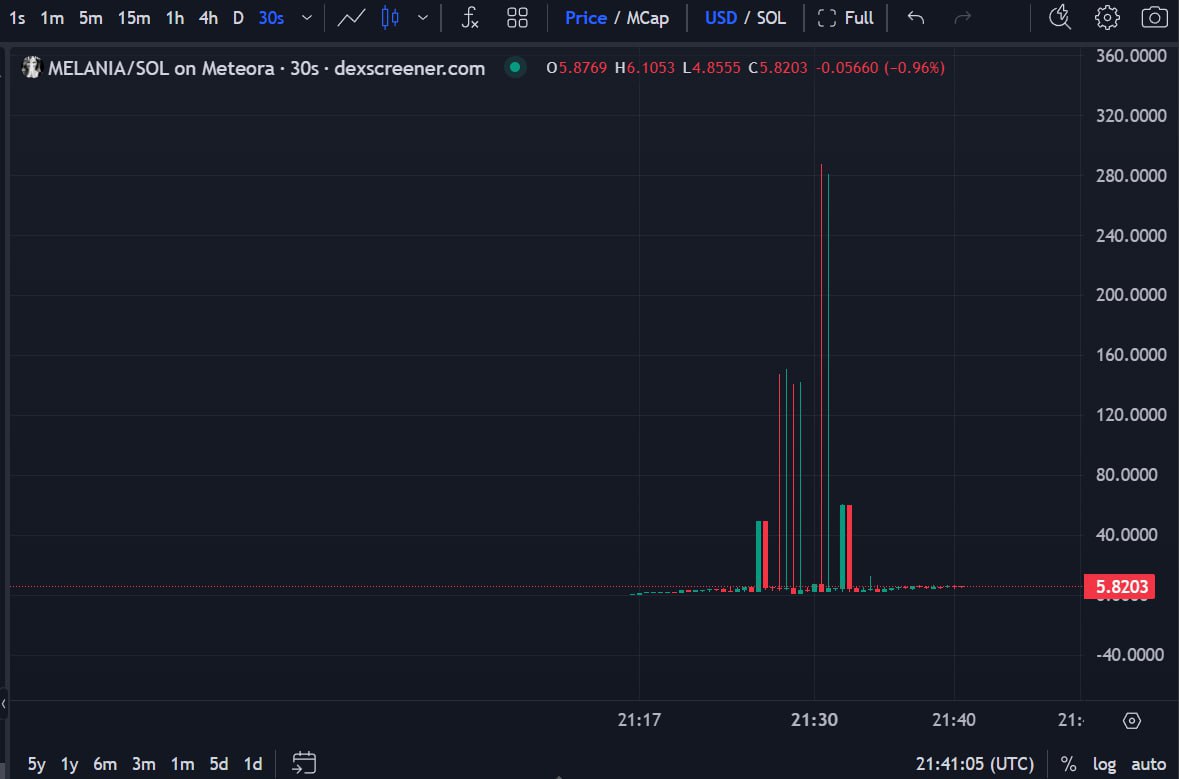
Task: Click the change value -0.05660 (-0.96%)
Action: [x=880, y=68]
